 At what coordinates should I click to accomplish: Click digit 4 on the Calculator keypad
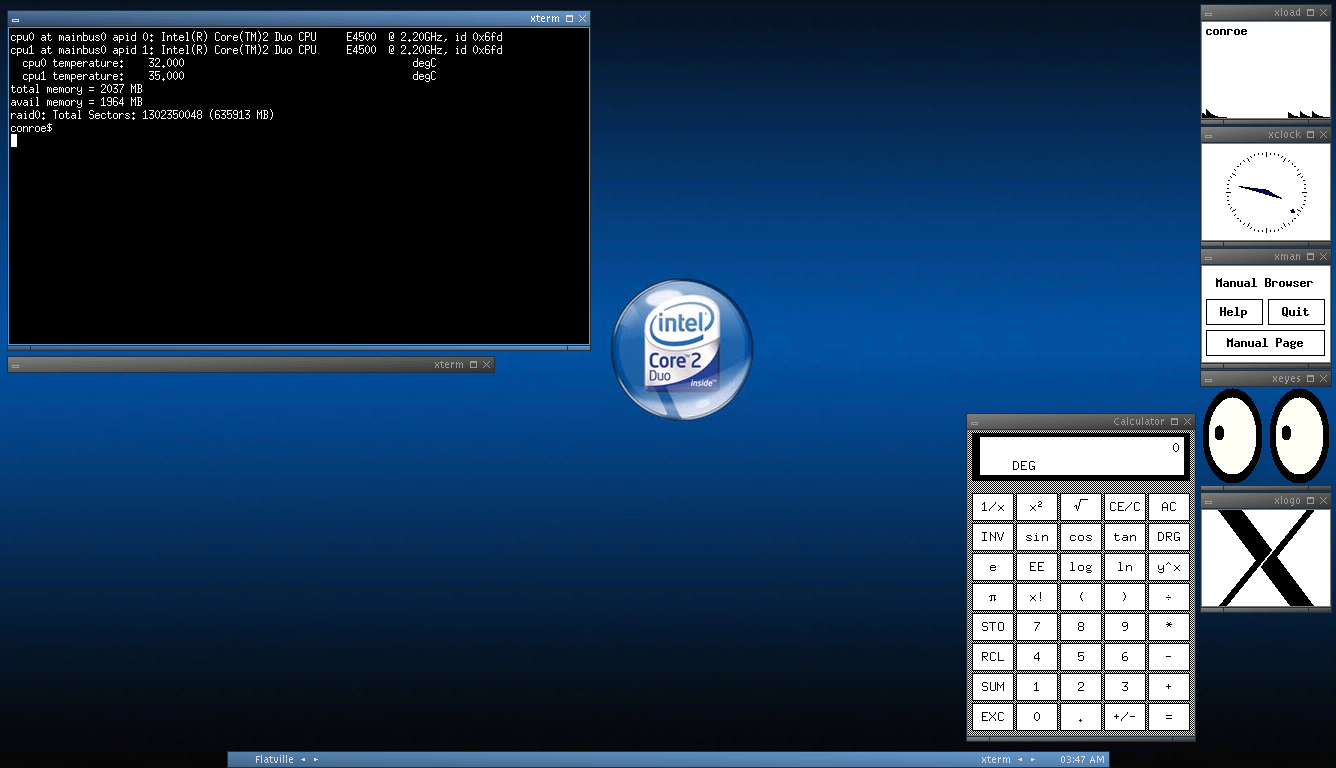pos(1037,657)
